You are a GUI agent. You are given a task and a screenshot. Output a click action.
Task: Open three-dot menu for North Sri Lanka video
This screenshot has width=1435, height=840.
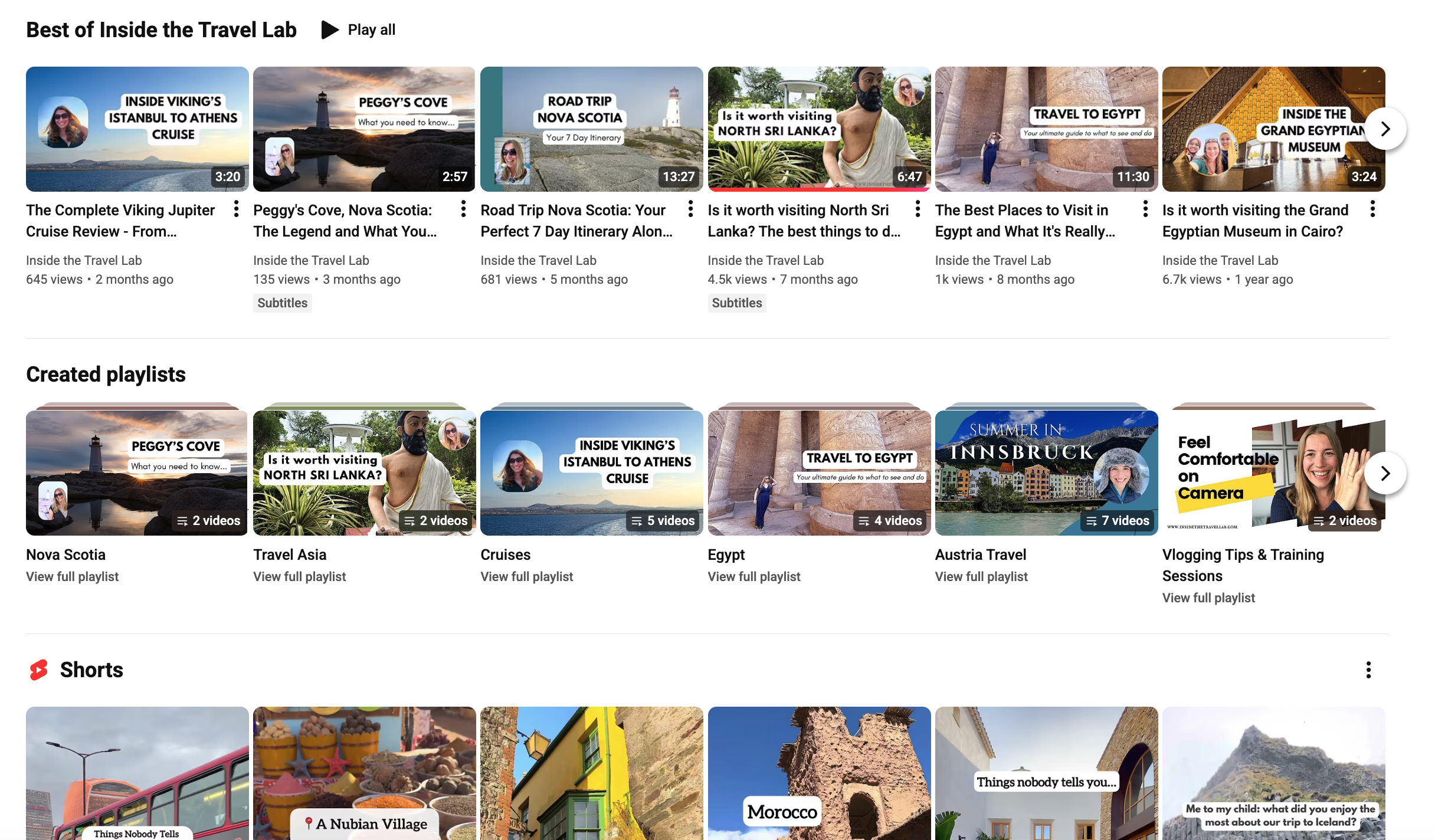[918, 209]
